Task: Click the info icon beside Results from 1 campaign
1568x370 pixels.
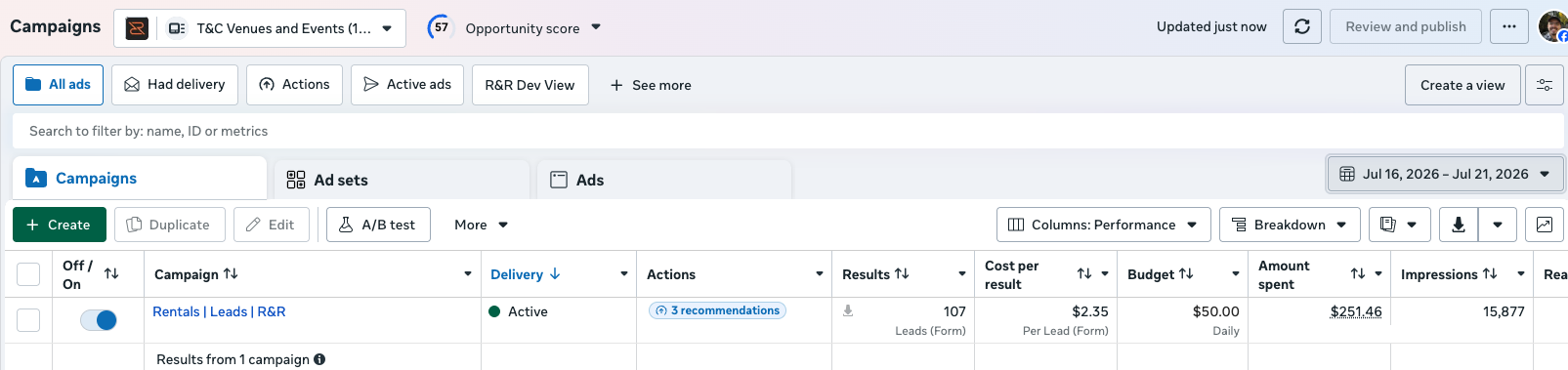Action: pyautogui.click(x=319, y=359)
